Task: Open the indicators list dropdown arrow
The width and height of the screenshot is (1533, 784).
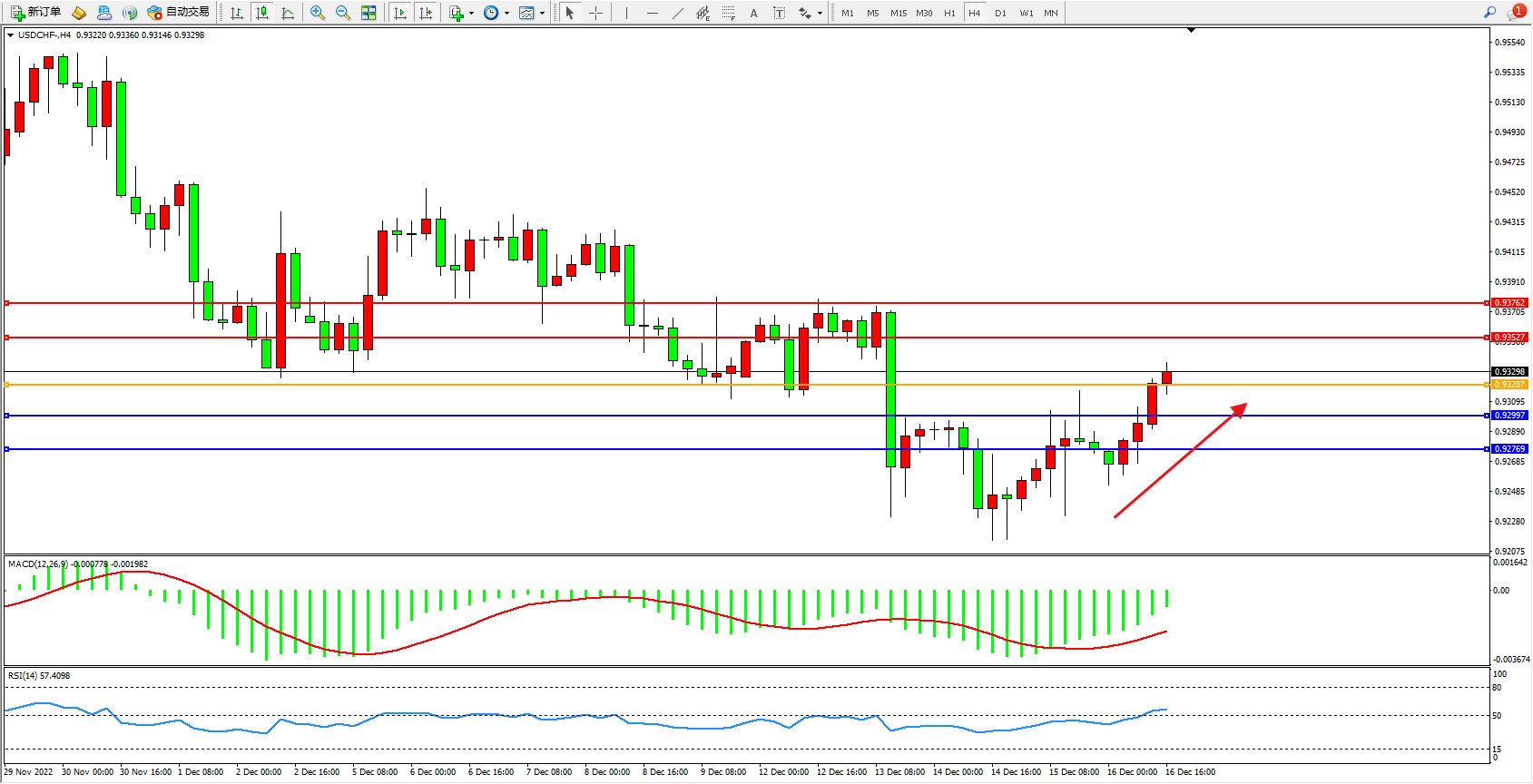Action: point(471,14)
